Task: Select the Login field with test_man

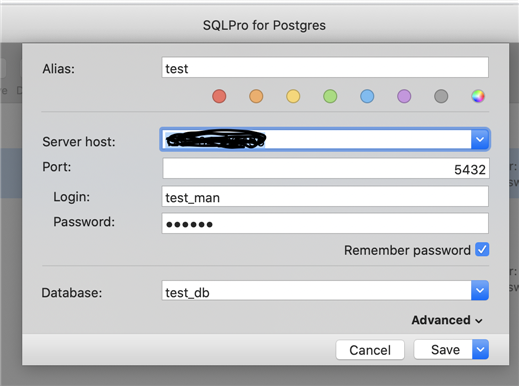Action: pyautogui.click(x=325, y=196)
